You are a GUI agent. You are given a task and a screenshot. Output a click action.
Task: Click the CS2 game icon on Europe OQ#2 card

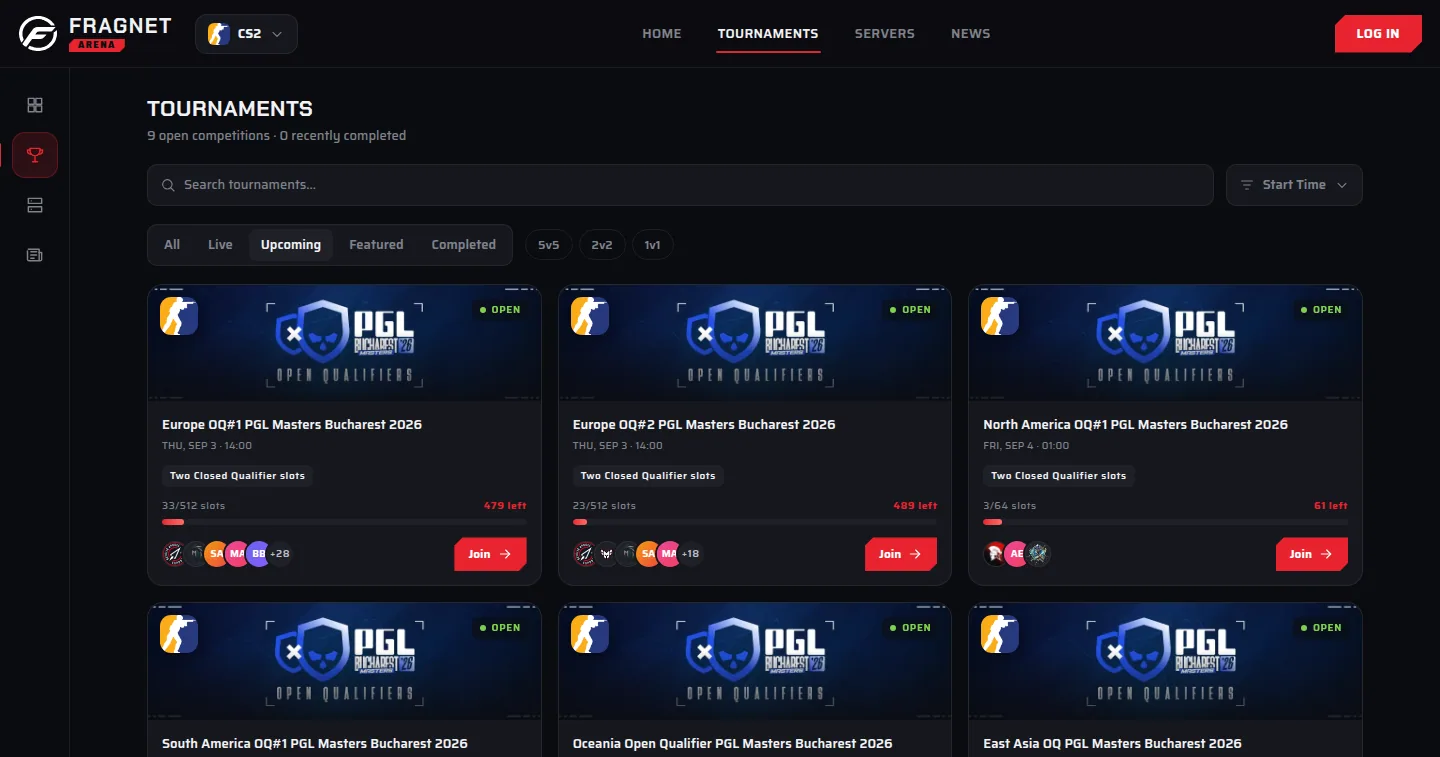(x=590, y=316)
